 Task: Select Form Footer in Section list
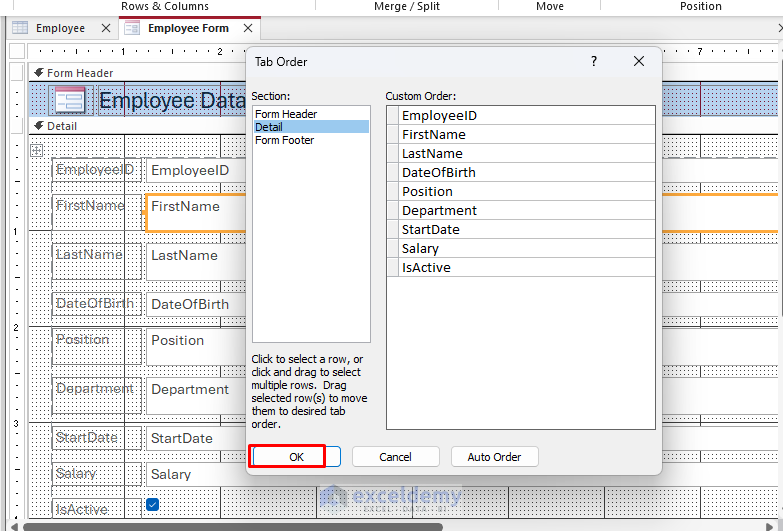coord(311,140)
